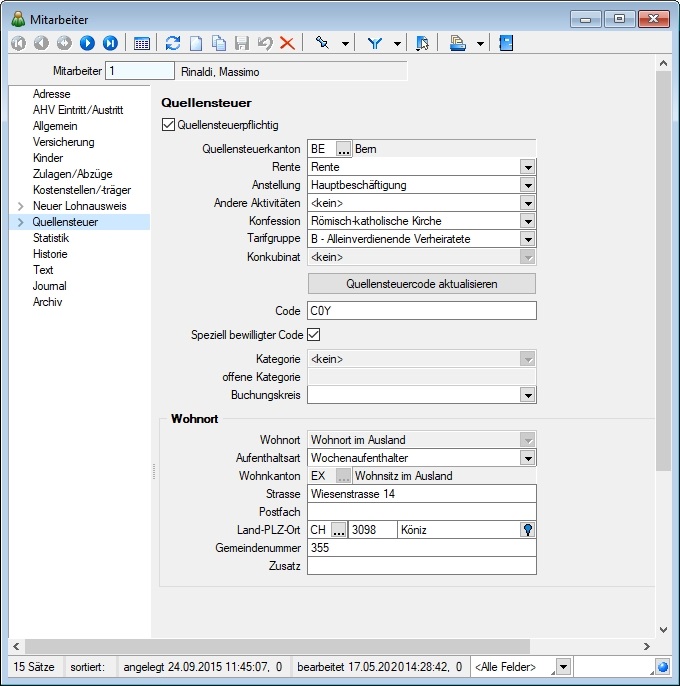Image resolution: width=680 pixels, height=686 pixels.
Task: Click the map pin icon next to Köniz
Action: [x=528, y=530]
